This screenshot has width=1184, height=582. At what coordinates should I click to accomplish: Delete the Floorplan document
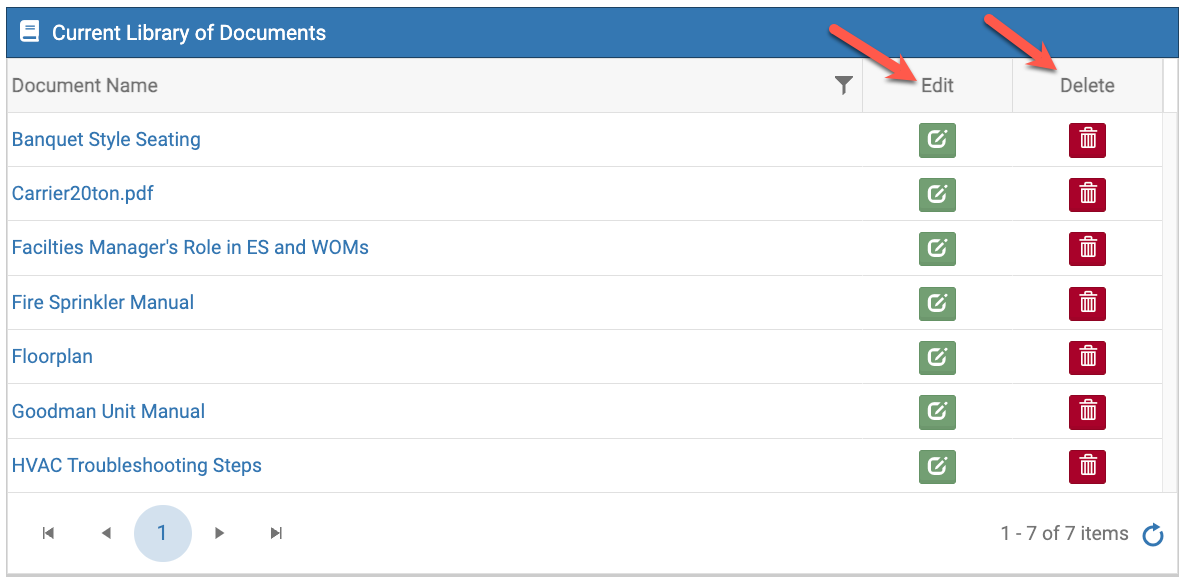1088,357
